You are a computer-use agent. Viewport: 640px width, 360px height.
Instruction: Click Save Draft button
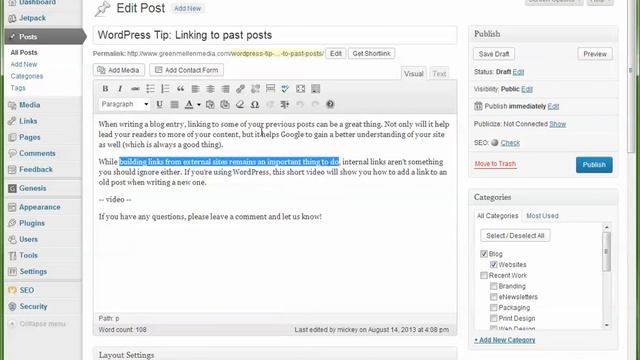(x=494, y=54)
